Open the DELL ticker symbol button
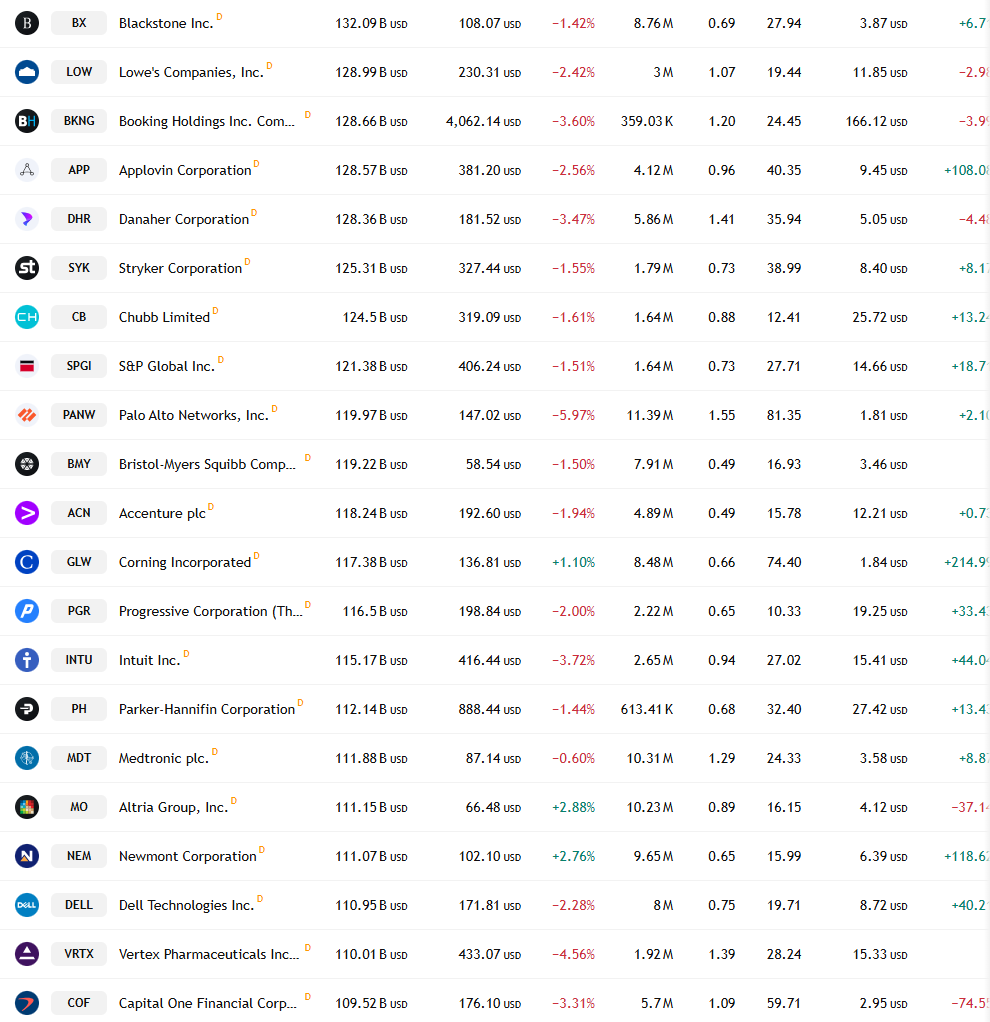 point(79,905)
